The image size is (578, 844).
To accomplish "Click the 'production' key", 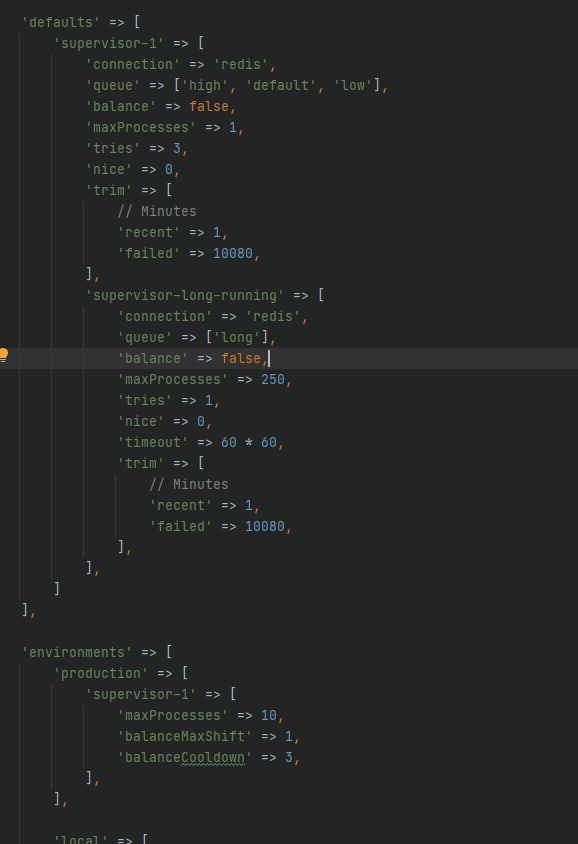I will point(101,673).
